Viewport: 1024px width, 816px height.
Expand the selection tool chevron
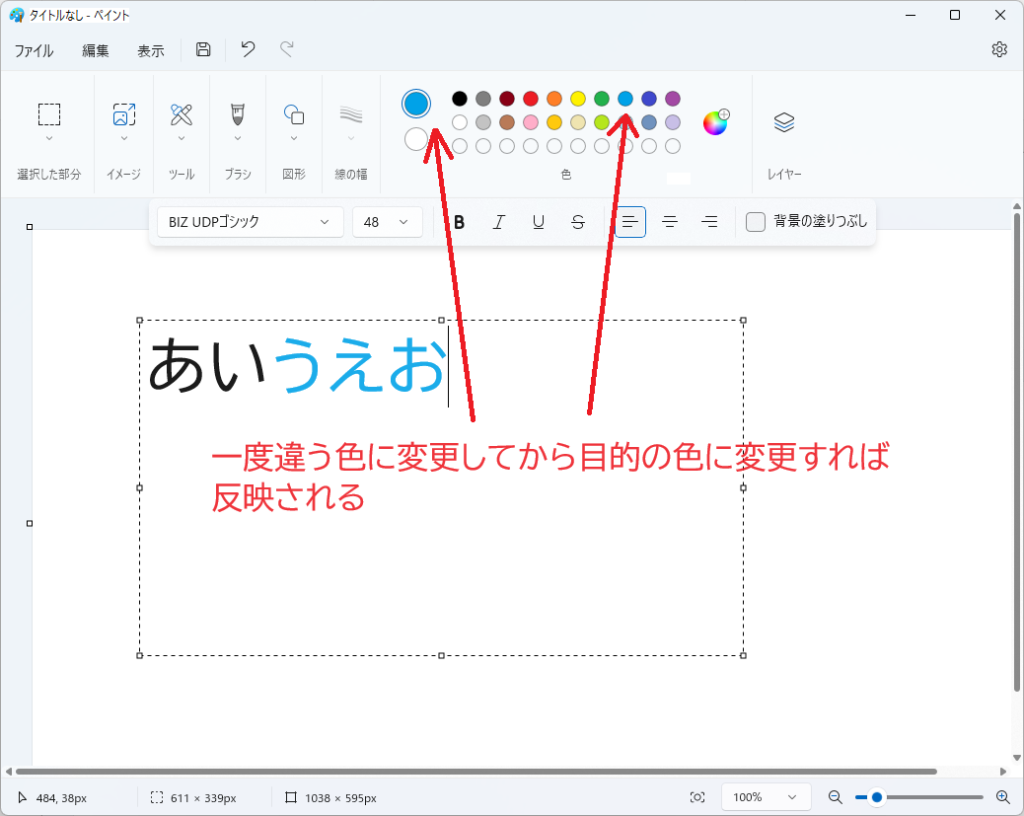(49, 138)
